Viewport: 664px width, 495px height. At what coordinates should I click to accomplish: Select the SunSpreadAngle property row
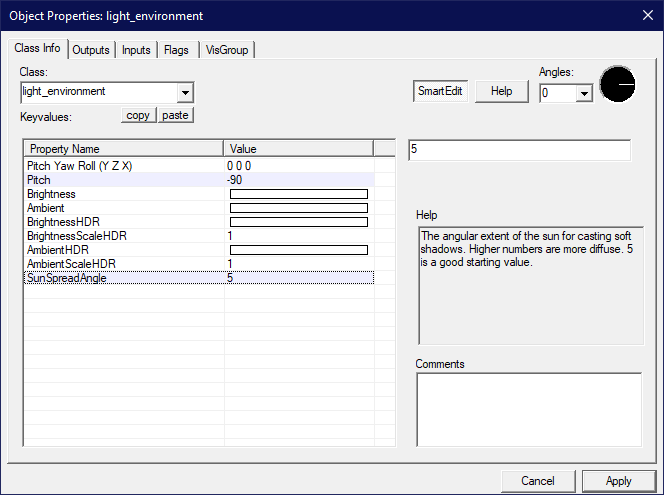(120, 278)
